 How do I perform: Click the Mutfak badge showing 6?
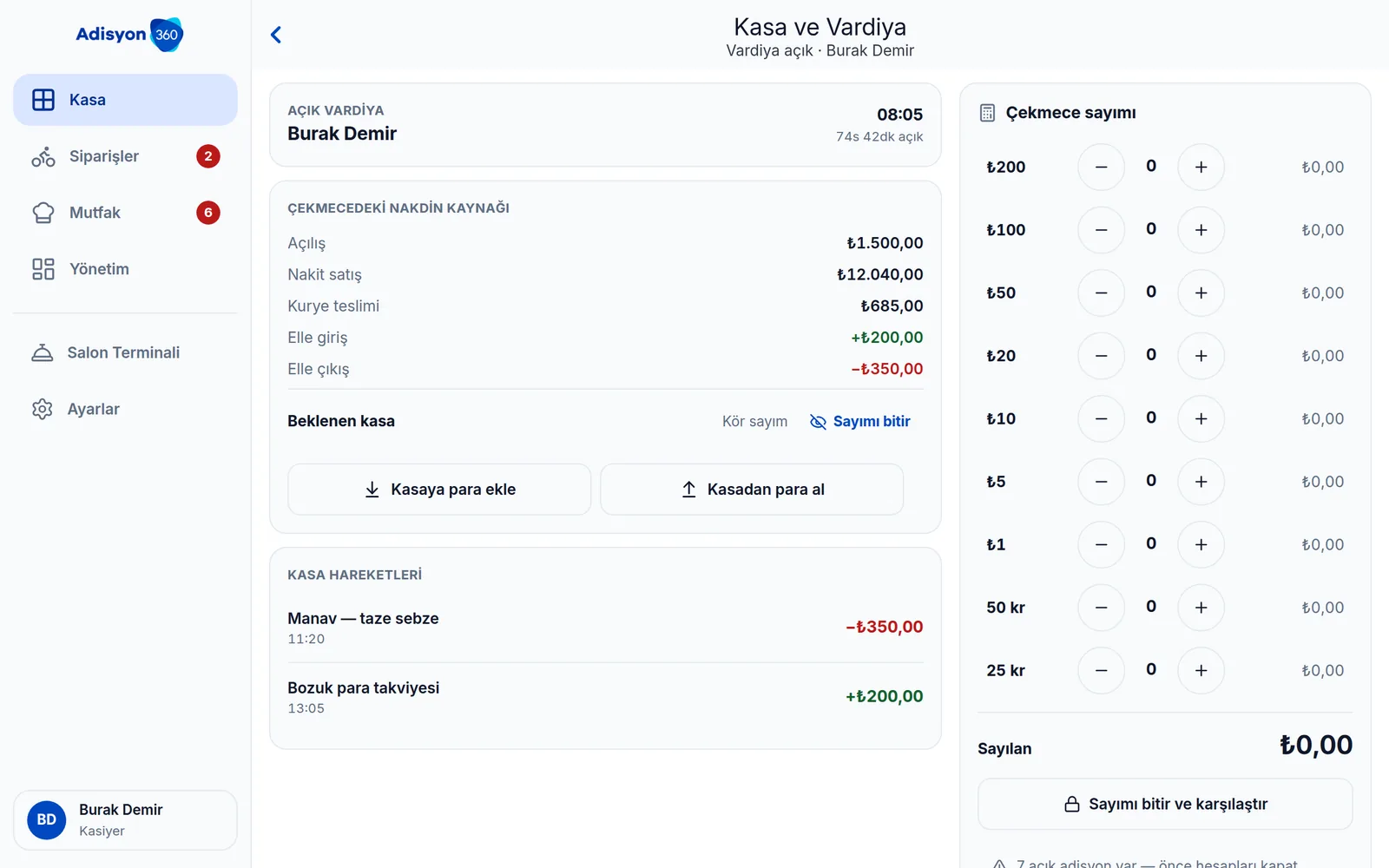coord(208,213)
